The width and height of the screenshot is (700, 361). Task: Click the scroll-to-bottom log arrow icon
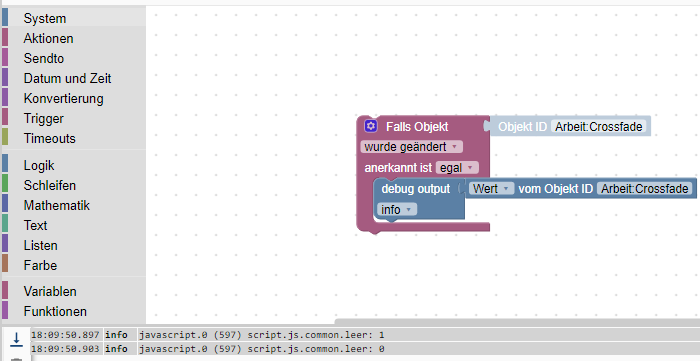tap(16, 339)
